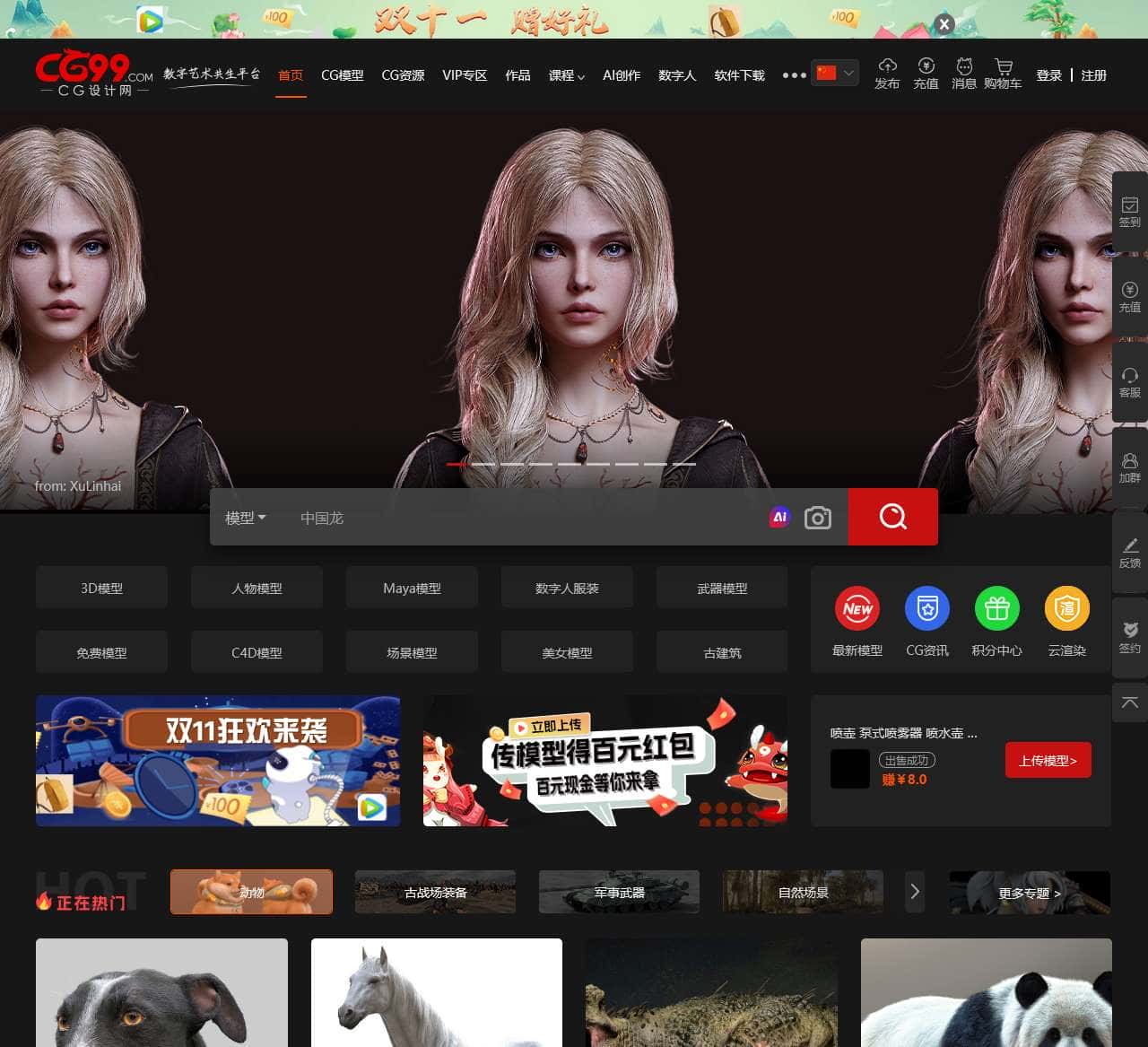This screenshot has width=1148, height=1047.
Task: Click the 古建筑 category button
Action: point(722,652)
